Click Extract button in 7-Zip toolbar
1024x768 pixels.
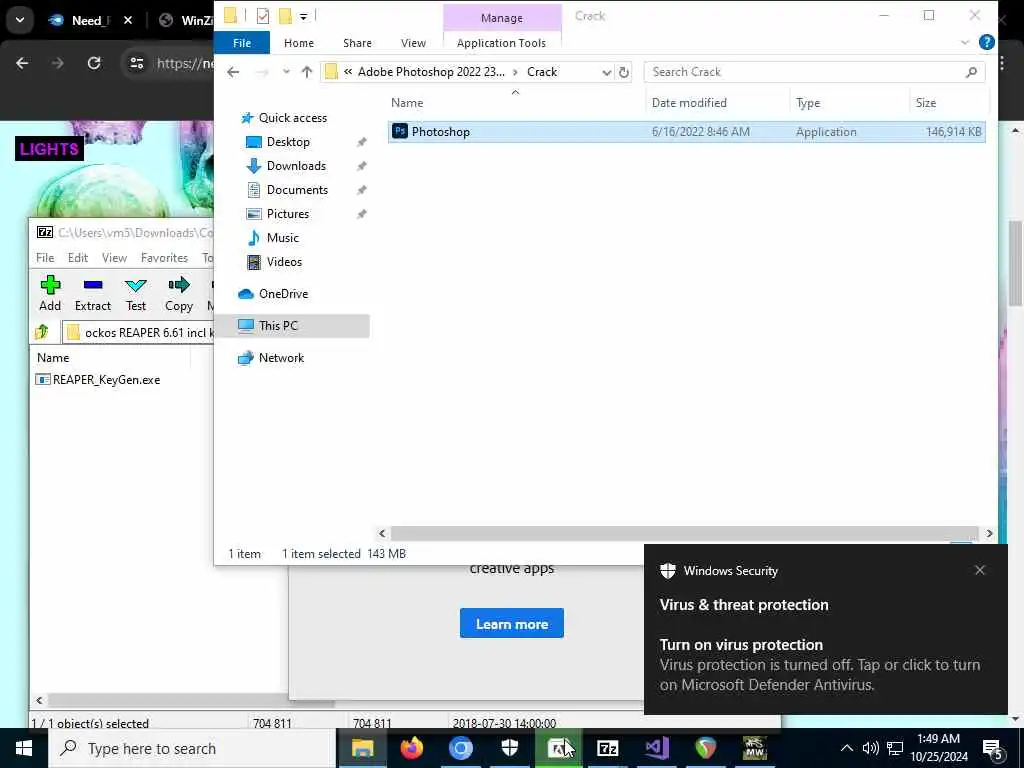93,293
